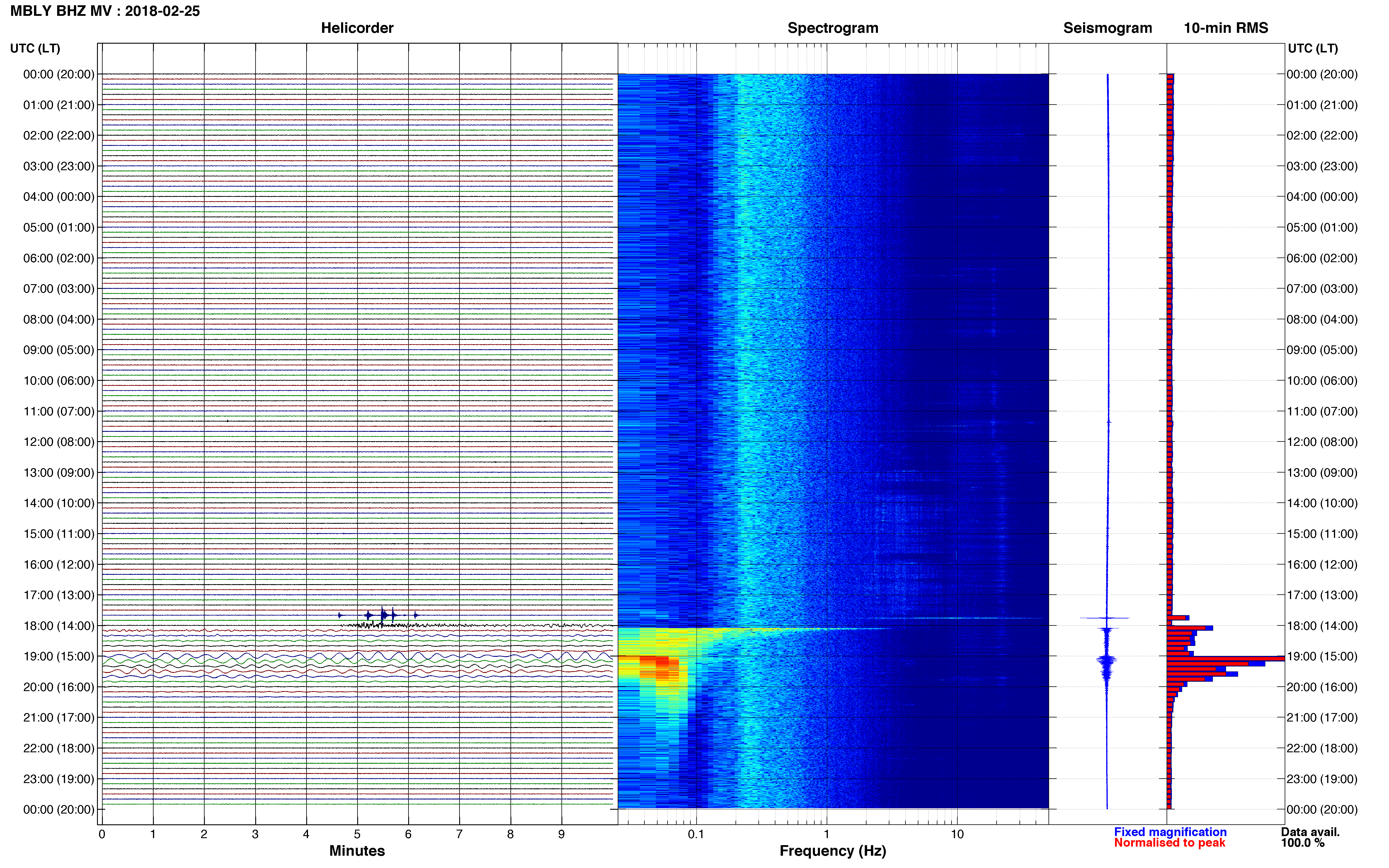
Task: Click the title 'MBLY BHZ MV : 2018-02-25'
Action: 105,11
